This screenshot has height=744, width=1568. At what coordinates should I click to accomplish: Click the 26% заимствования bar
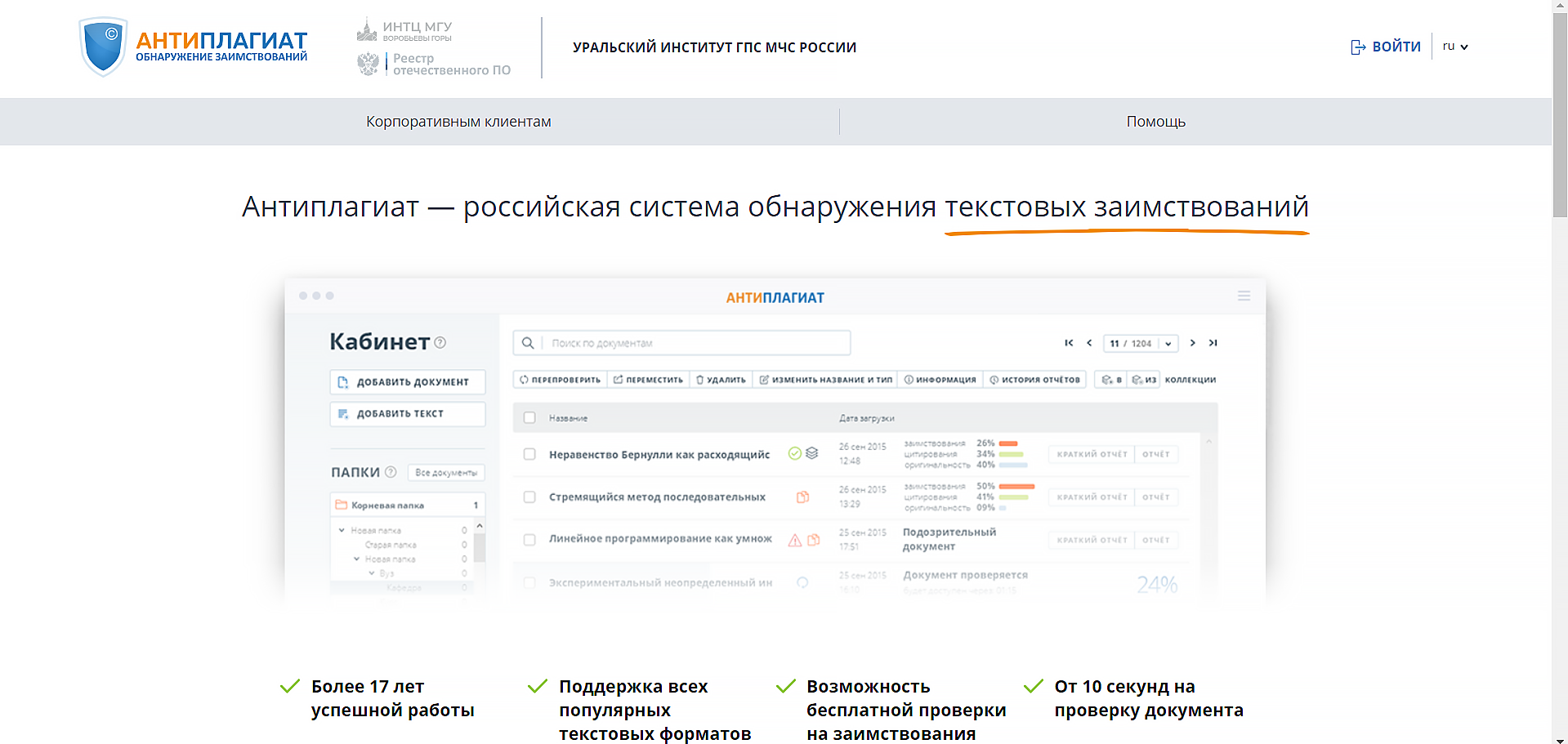tap(1008, 443)
